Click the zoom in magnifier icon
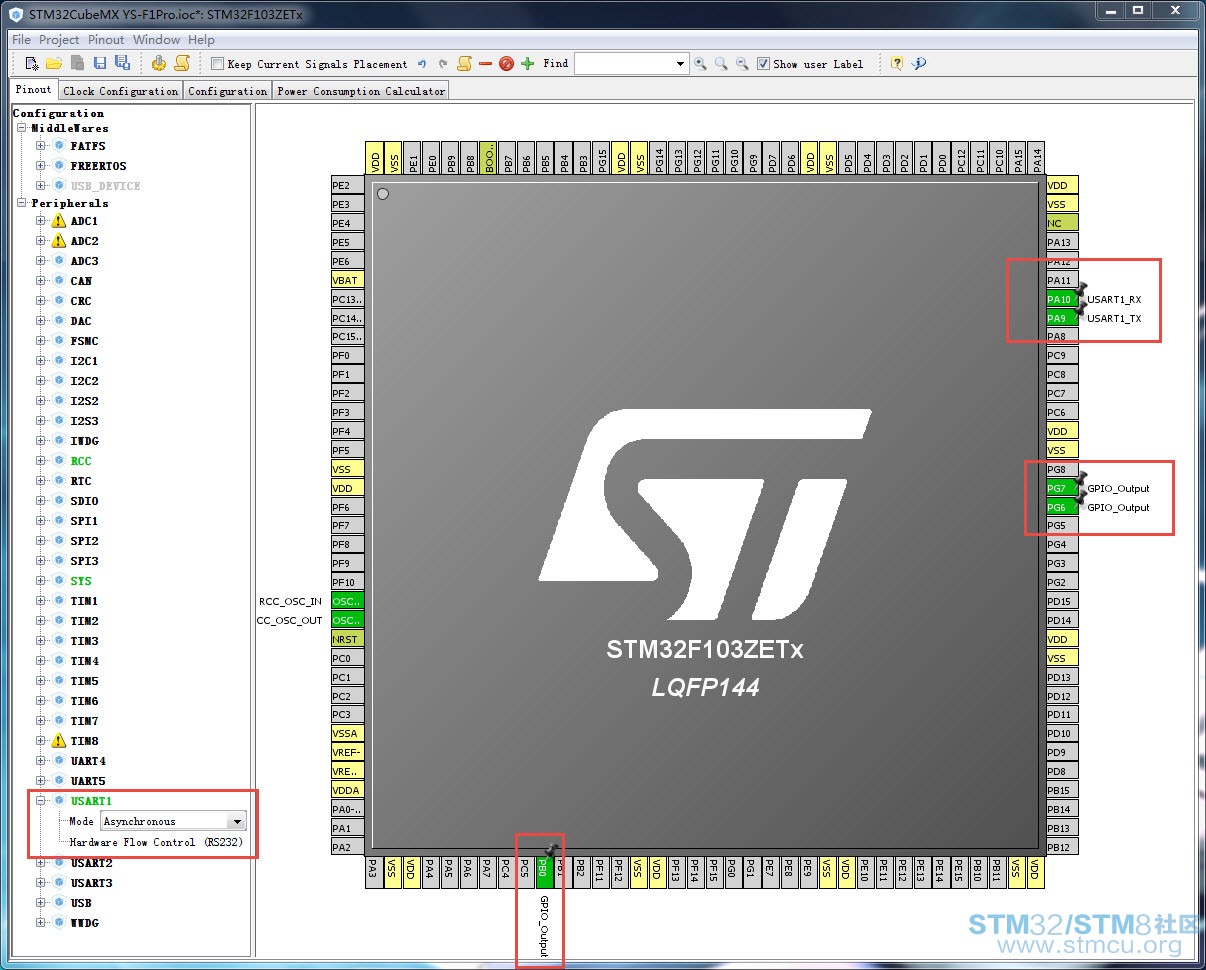 point(700,64)
